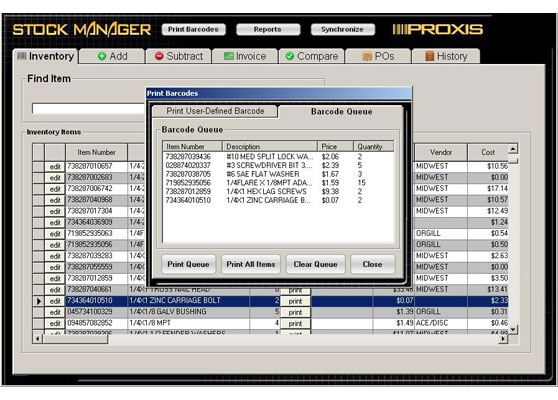This screenshot has width=558, height=400.
Task: Sort queue by Description column header
Action: click(x=270, y=147)
